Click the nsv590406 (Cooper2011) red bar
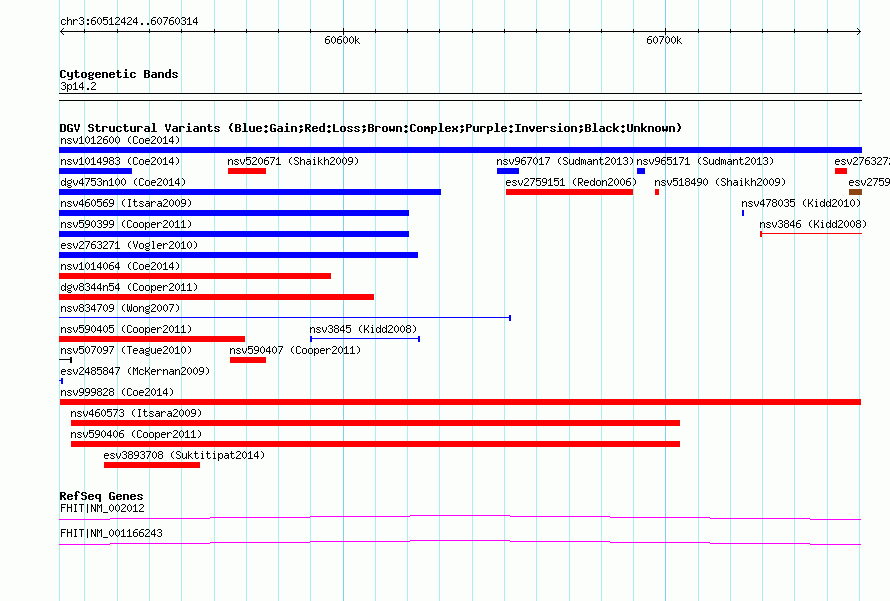 [375, 444]
